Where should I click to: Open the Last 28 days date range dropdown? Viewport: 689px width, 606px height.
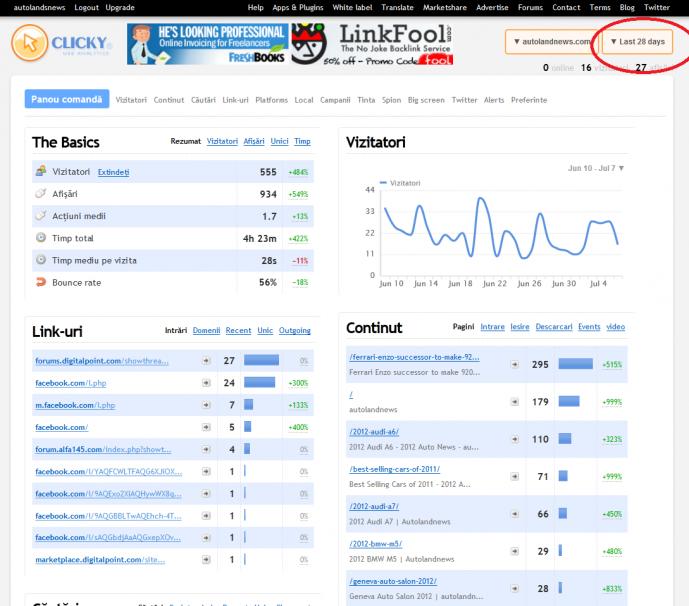pos(637,42)
